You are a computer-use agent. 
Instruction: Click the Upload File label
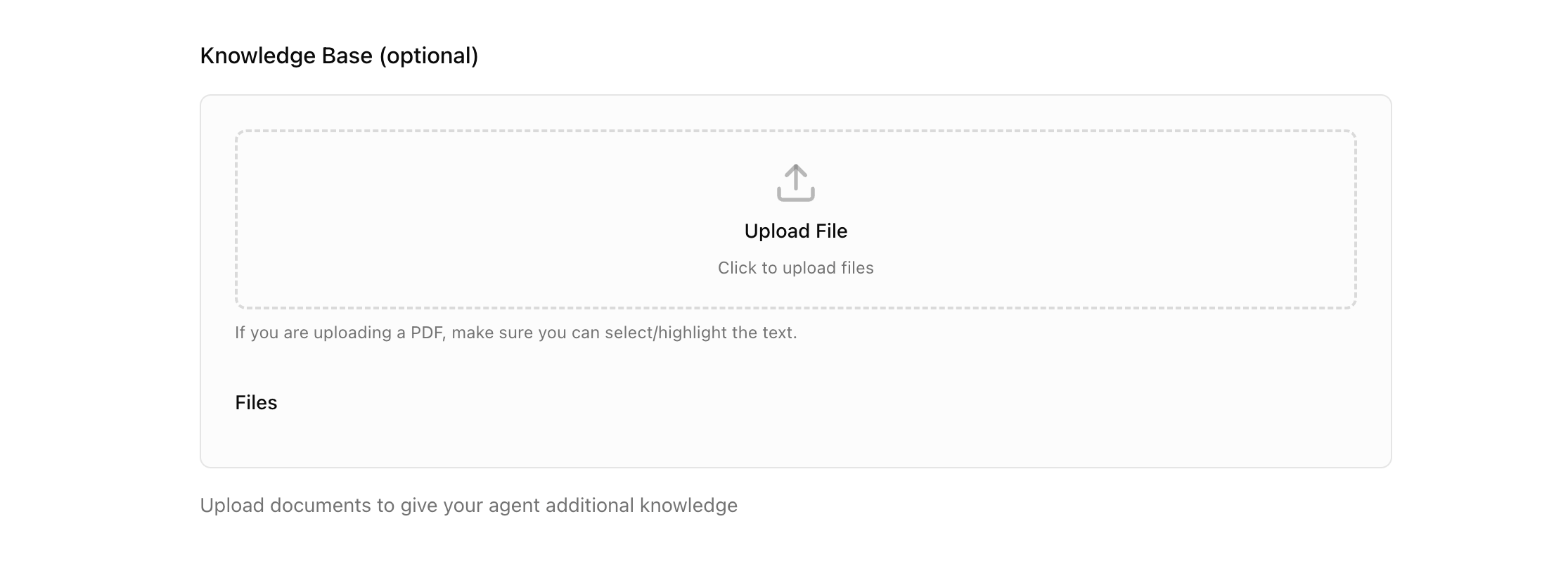tap(795, 231)
